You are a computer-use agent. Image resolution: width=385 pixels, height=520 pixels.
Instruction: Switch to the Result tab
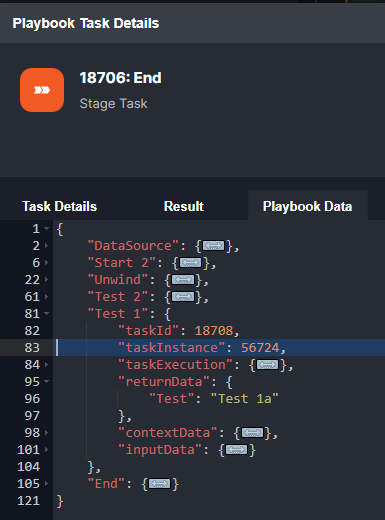tap(184, 206)
